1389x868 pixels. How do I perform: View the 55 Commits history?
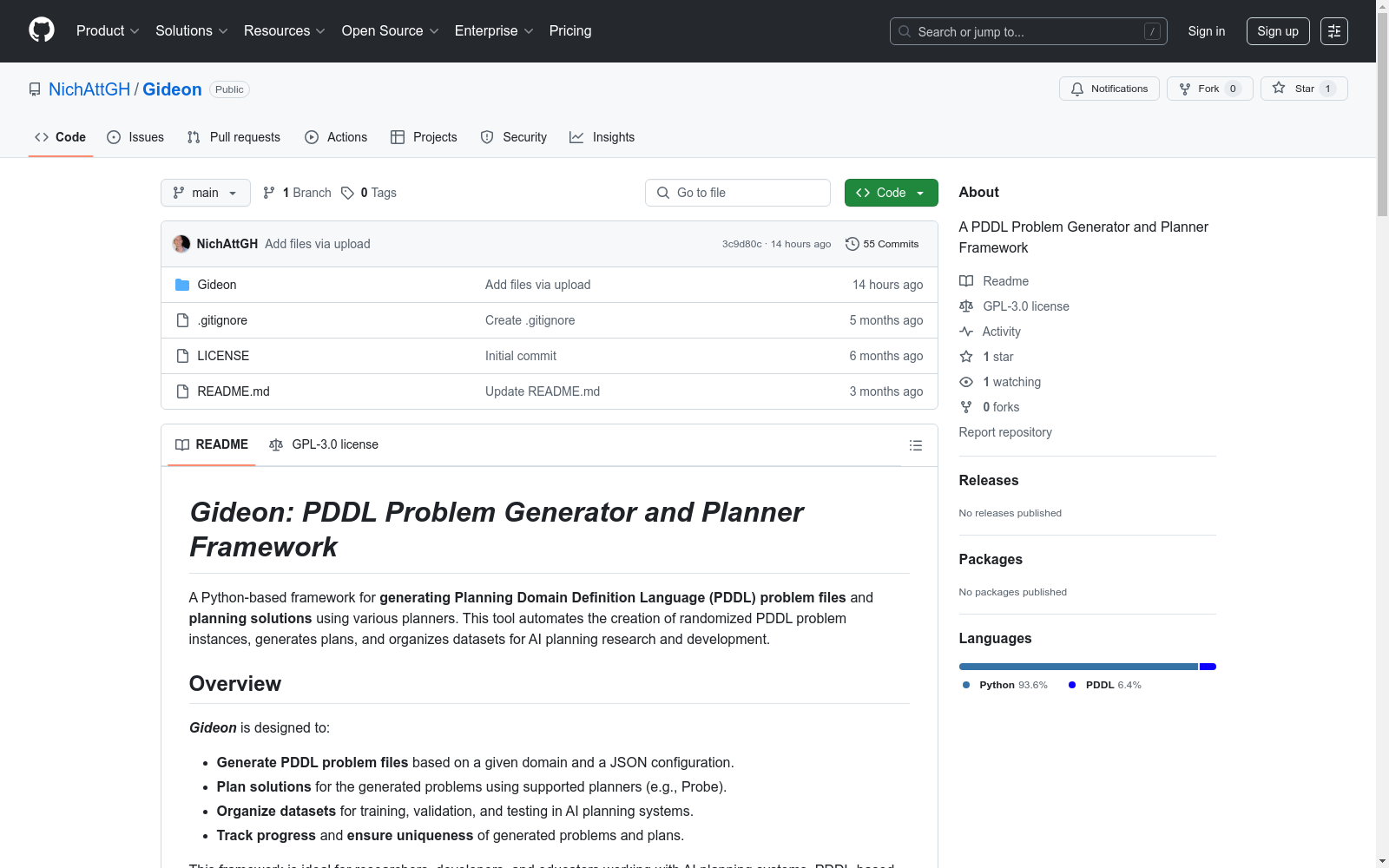(x=882, y=244)
